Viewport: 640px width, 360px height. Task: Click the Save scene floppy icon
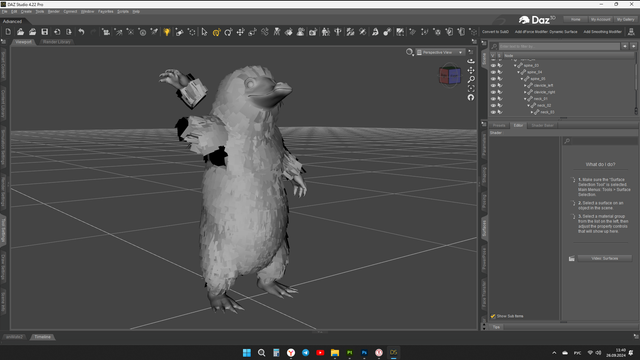tap(44, 32)
